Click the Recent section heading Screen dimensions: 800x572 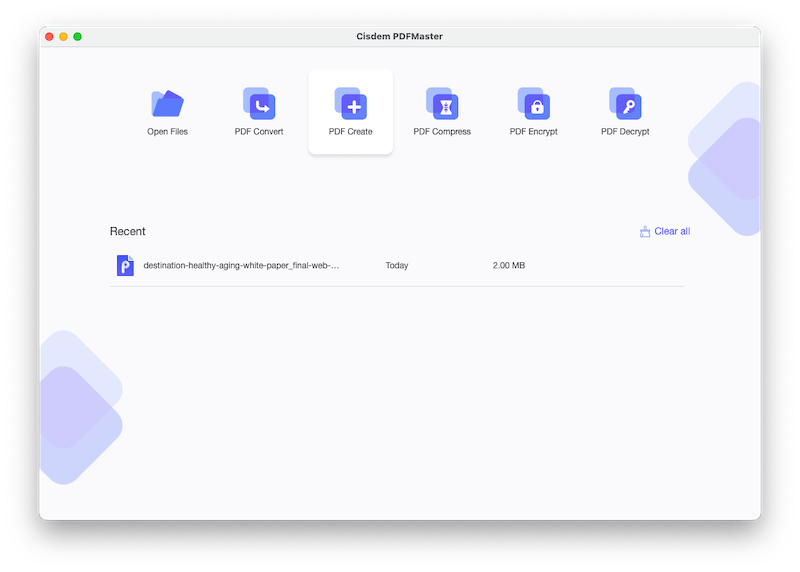coord(128,231)
